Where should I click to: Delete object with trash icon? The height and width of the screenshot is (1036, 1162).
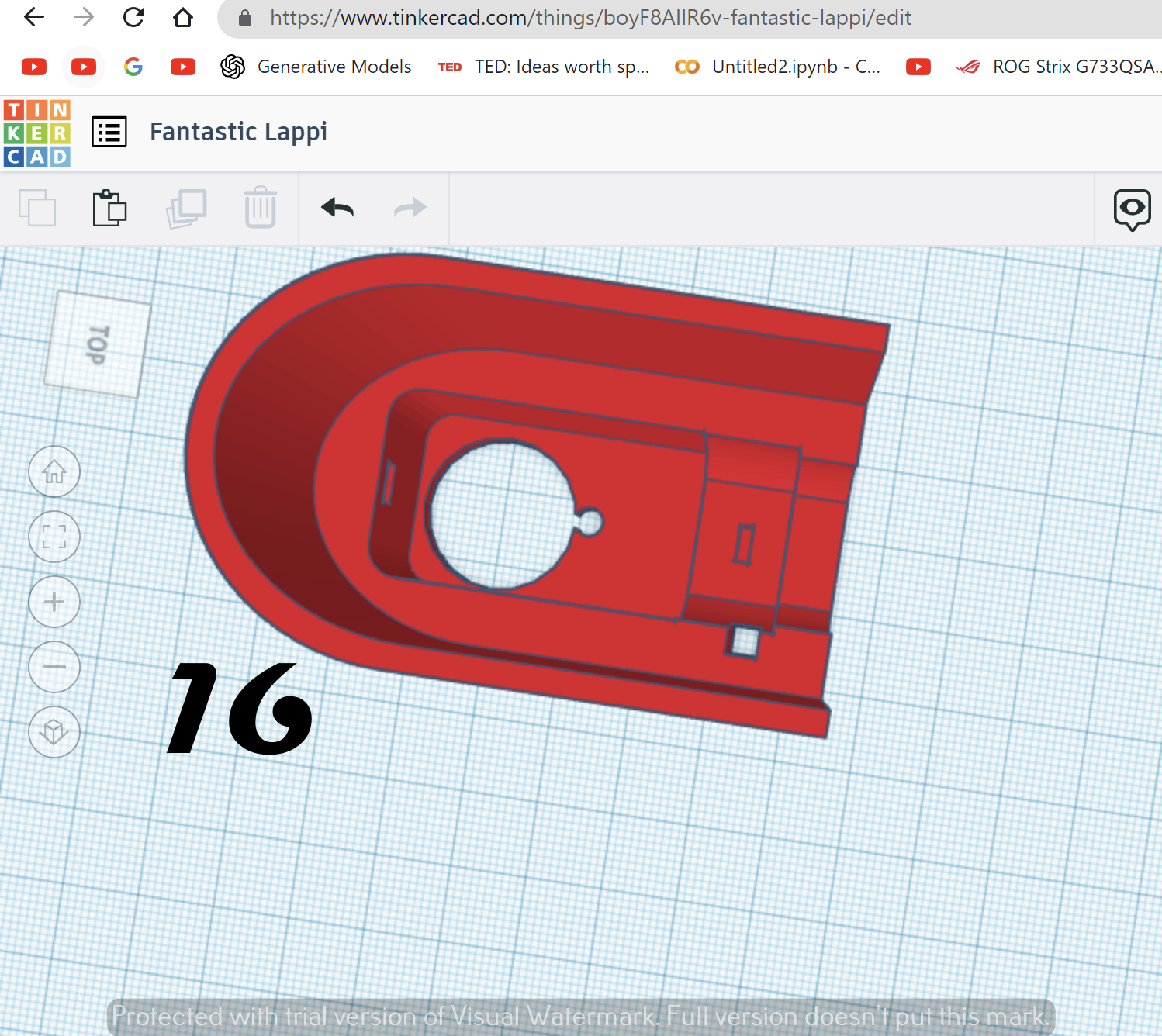coord(260,208)
